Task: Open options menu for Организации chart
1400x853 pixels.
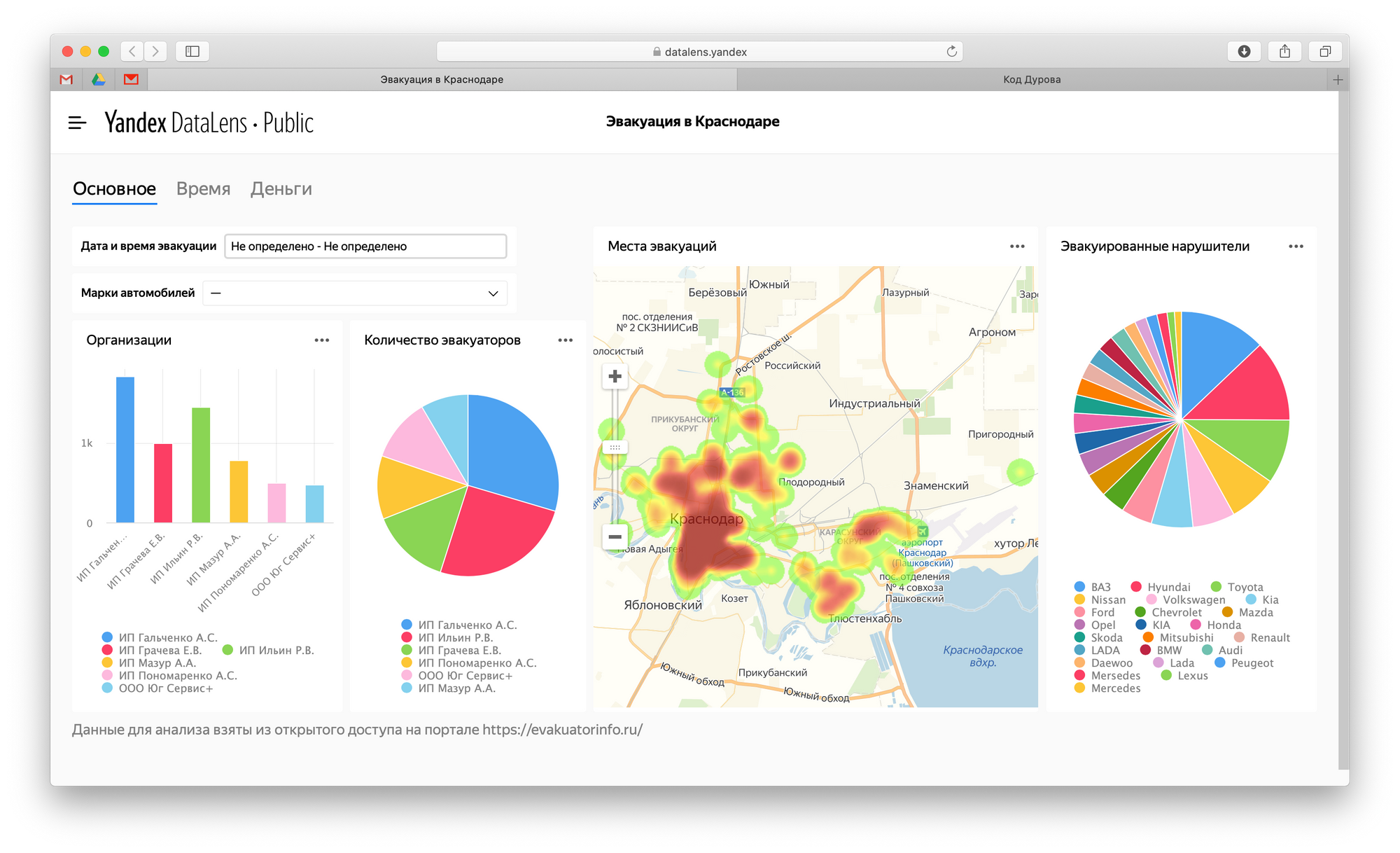Action: coord(322,340)
